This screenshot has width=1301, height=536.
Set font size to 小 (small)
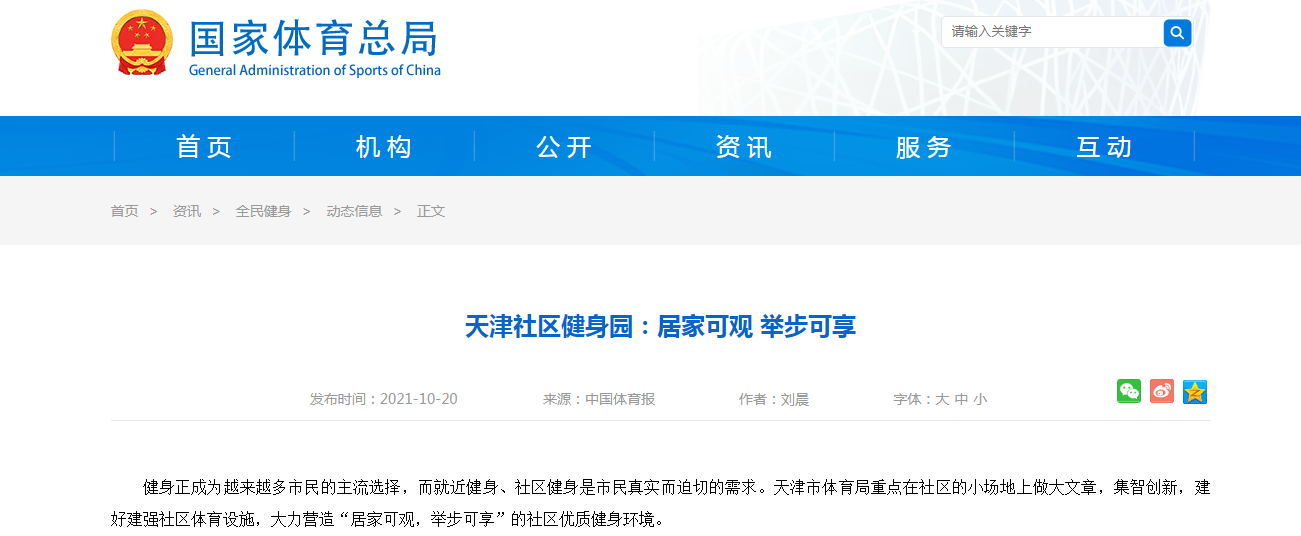click(x=980, y=399)
